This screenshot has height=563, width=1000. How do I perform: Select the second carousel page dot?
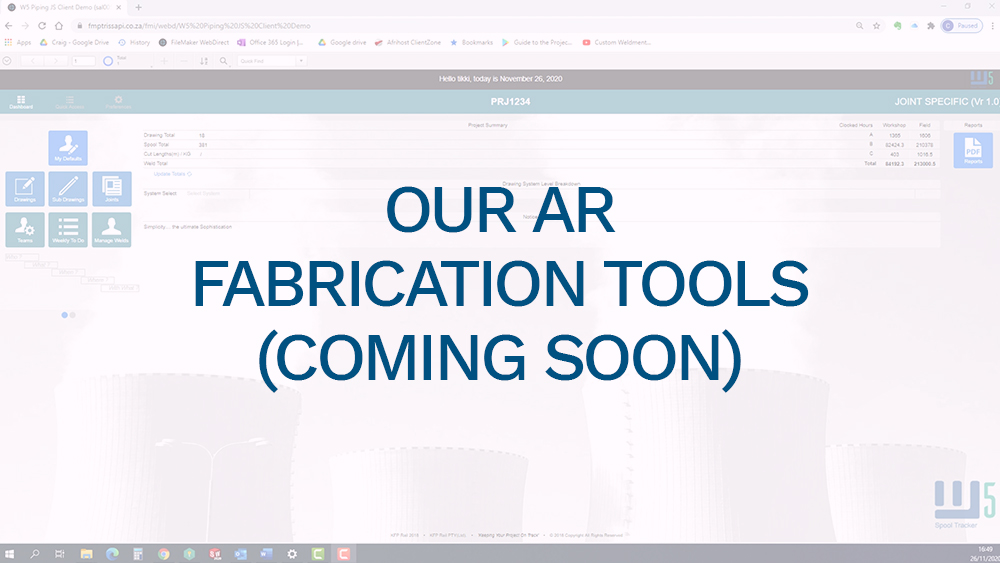[73, 314]
